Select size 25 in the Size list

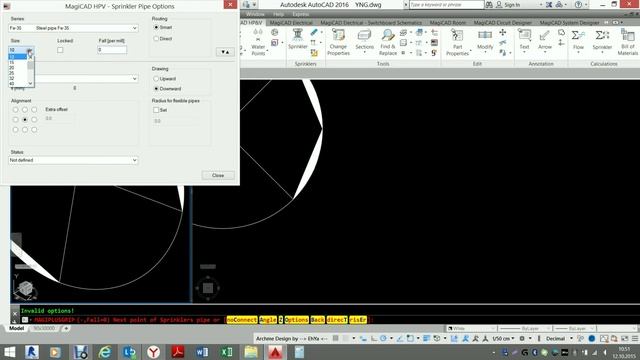tap(18, 73)
